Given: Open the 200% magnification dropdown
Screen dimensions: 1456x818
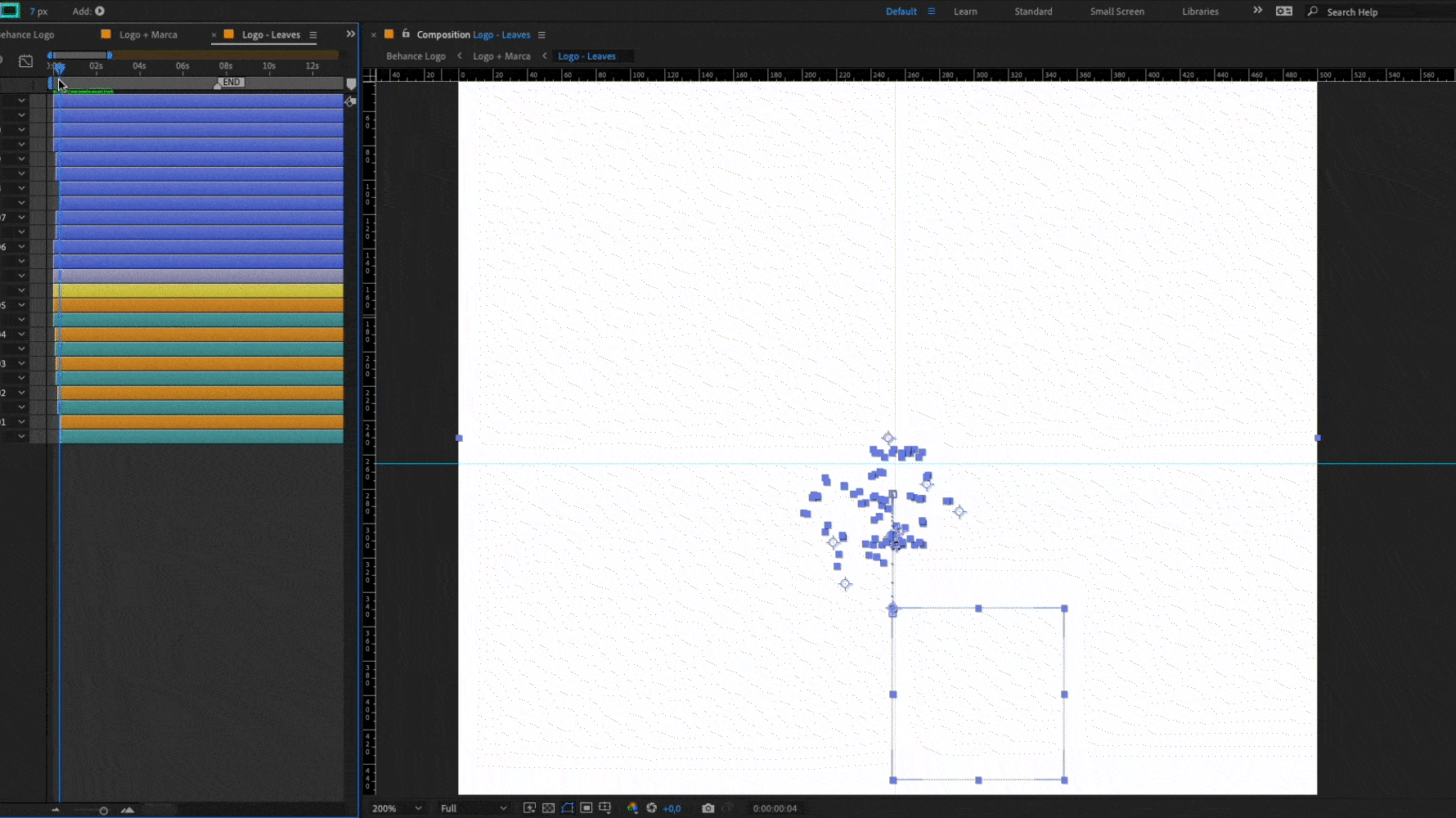Looking at the screenshot, I should (397, 808).
